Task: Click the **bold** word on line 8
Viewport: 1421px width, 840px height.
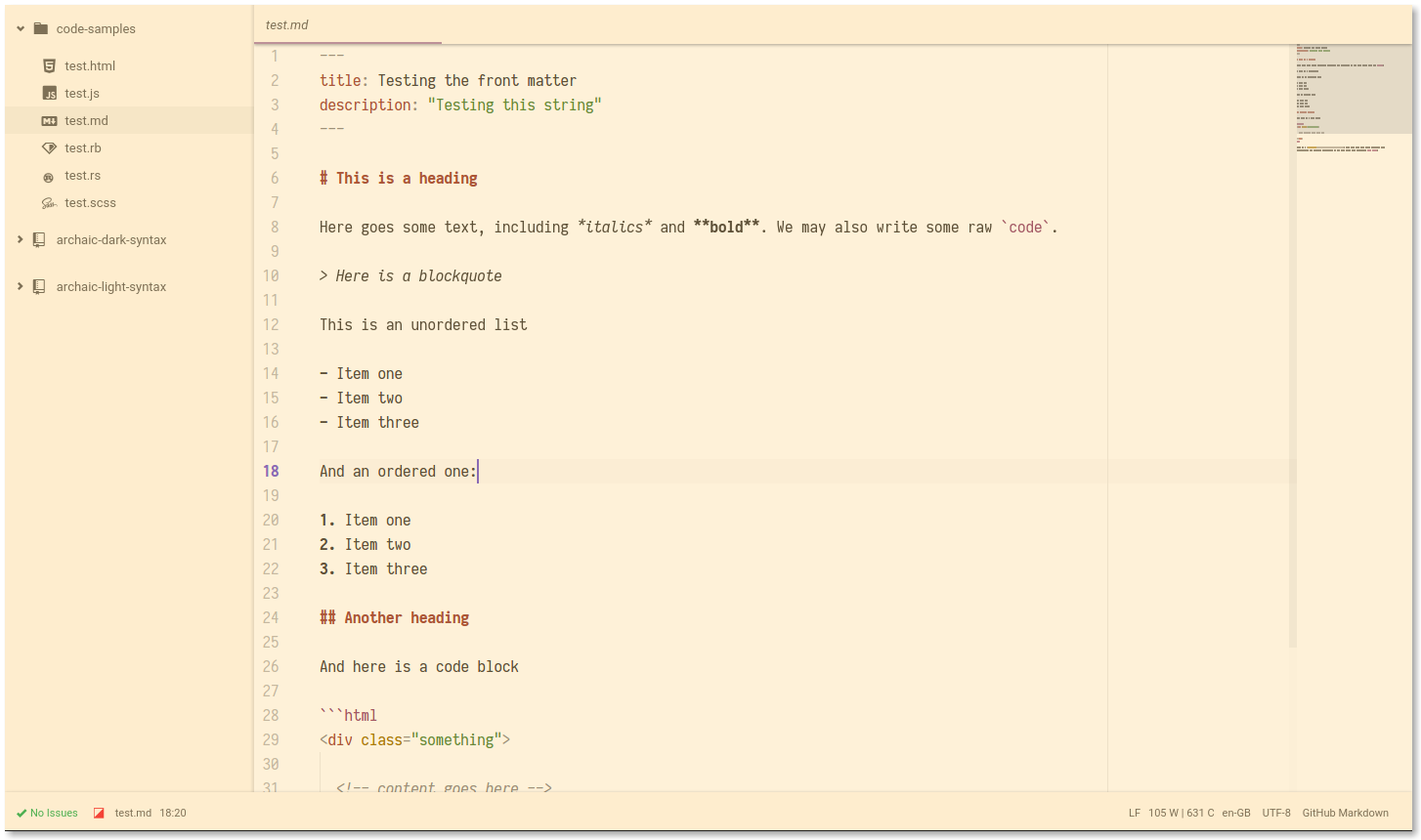Action: (726, 227)
